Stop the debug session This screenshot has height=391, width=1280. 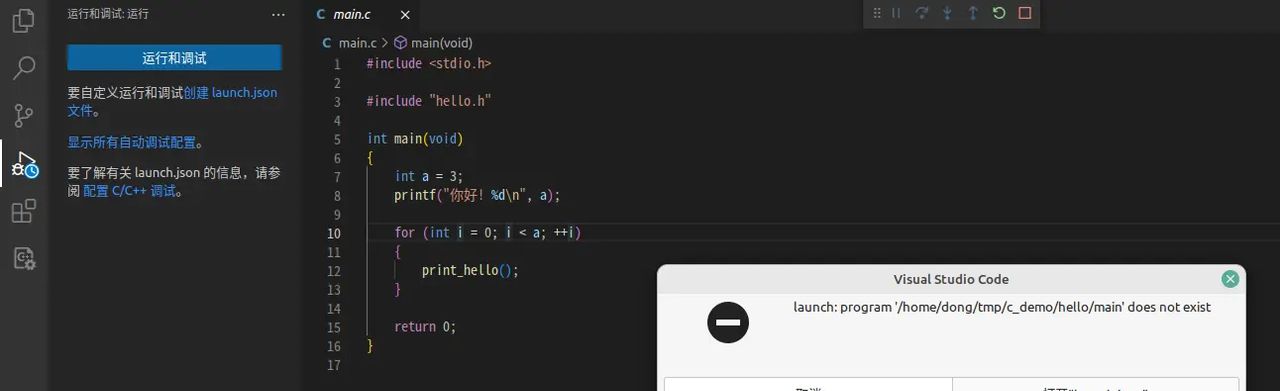coord(1025,13)
